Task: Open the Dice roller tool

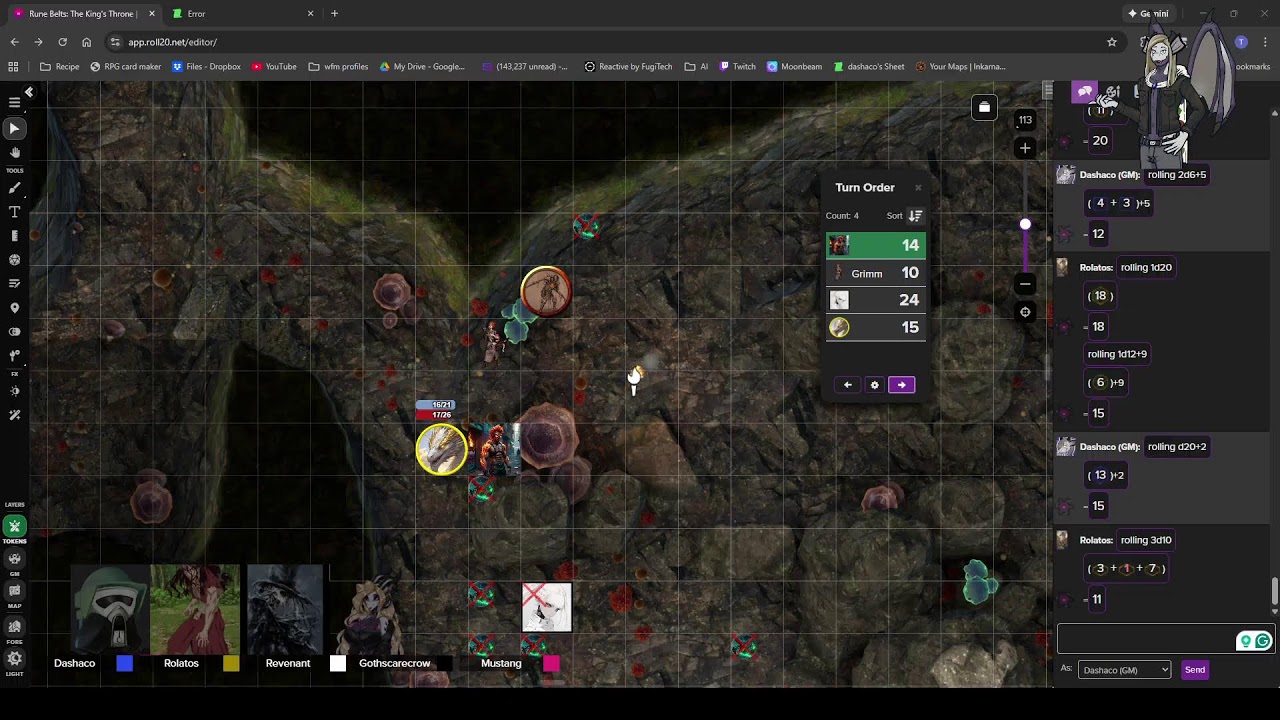Action: click(x=14, y=260)
